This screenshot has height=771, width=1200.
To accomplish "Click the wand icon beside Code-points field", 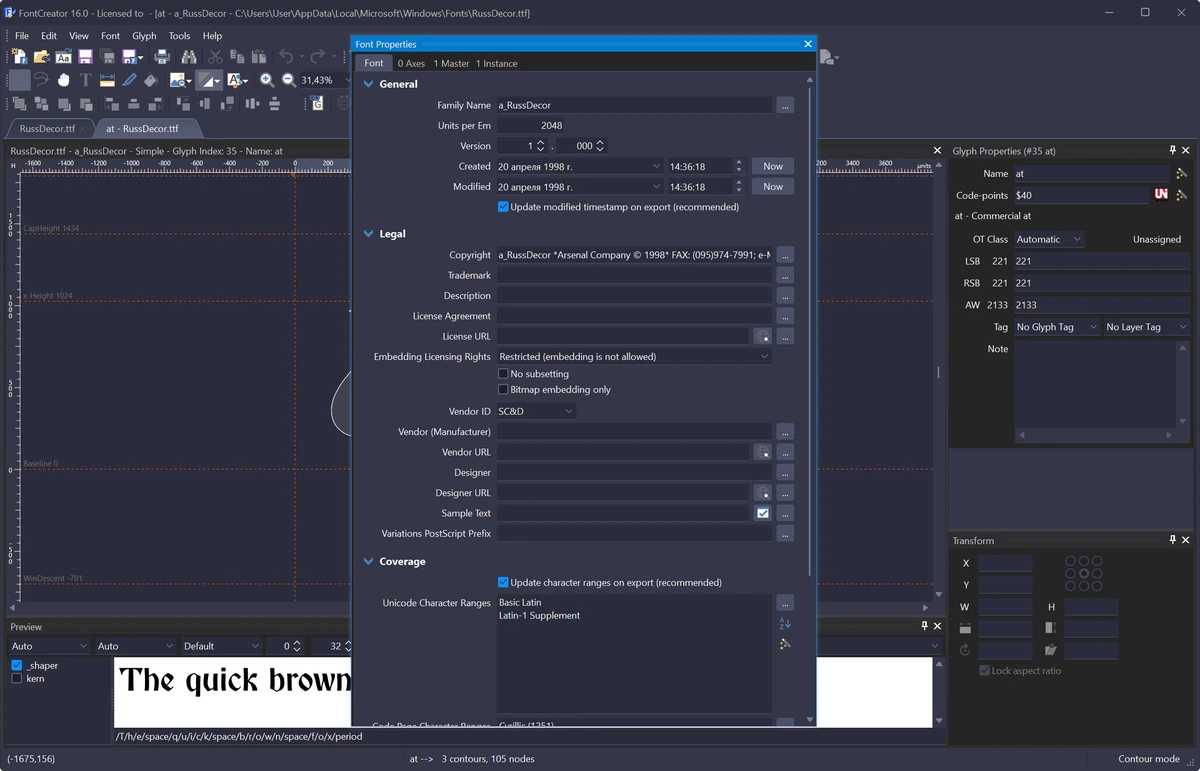I will click(1181, 195).
